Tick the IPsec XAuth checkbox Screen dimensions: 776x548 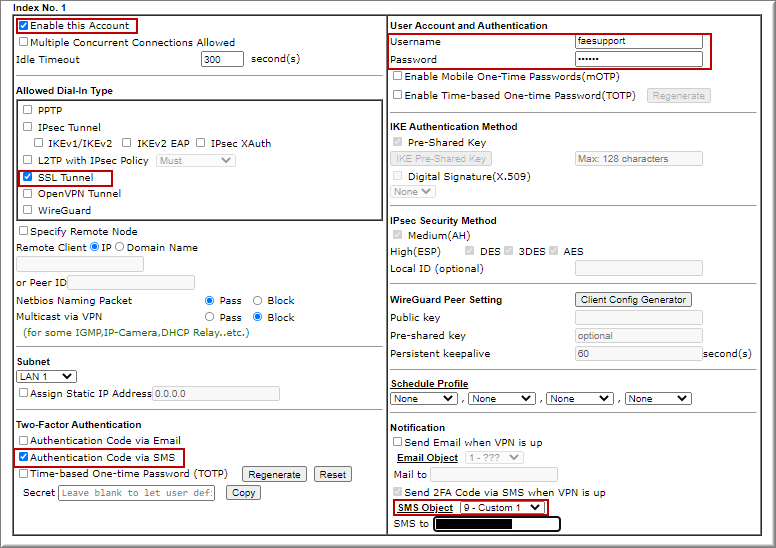[200, 143]
